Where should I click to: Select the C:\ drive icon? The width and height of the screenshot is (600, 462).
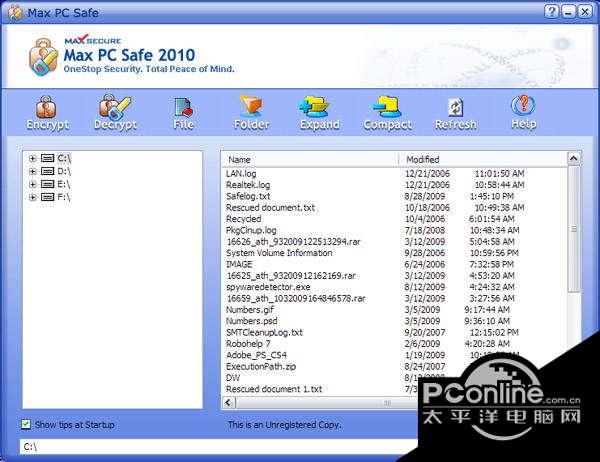47,158
